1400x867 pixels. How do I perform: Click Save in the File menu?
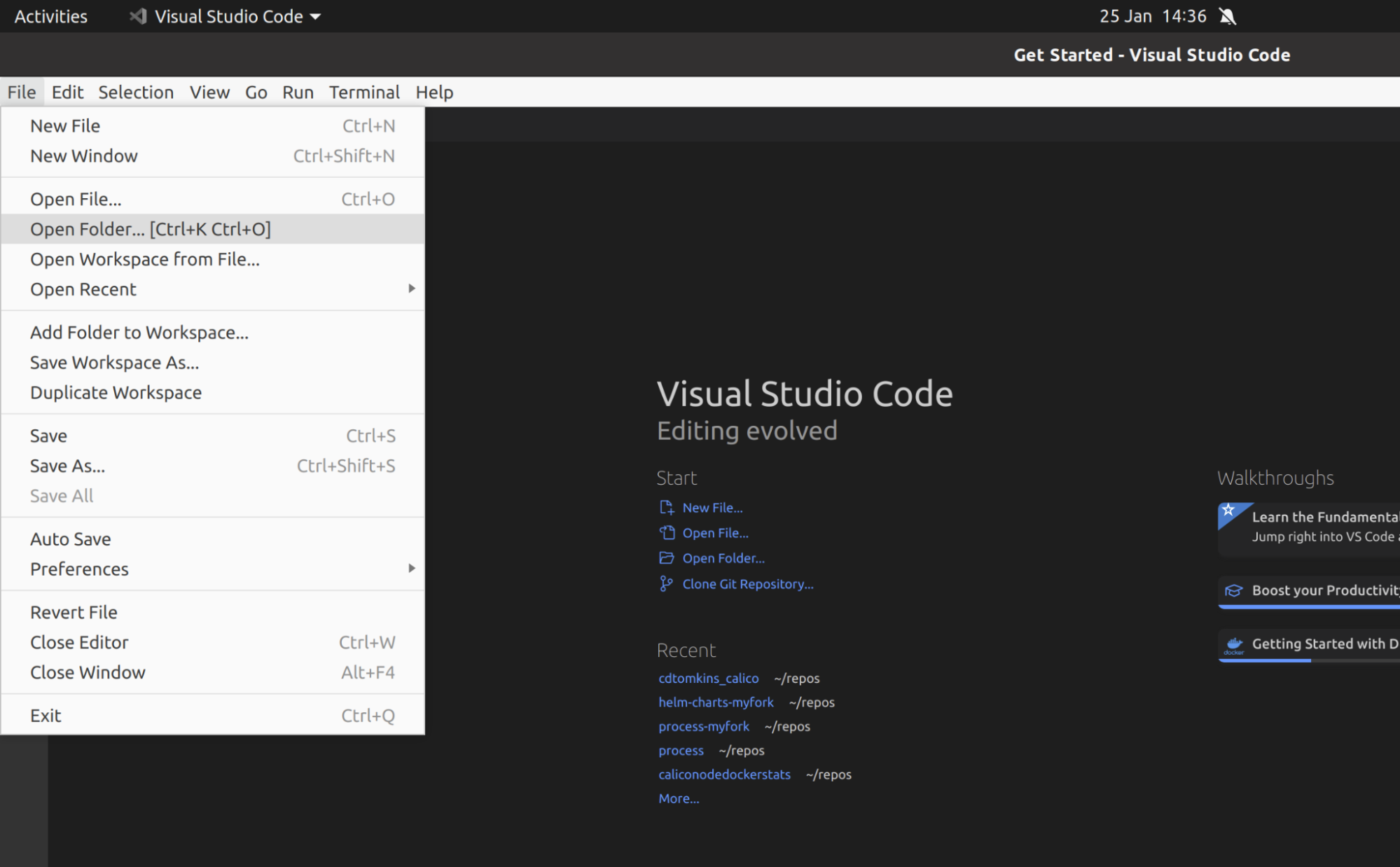pyautogui.click(x=212, y=436)
